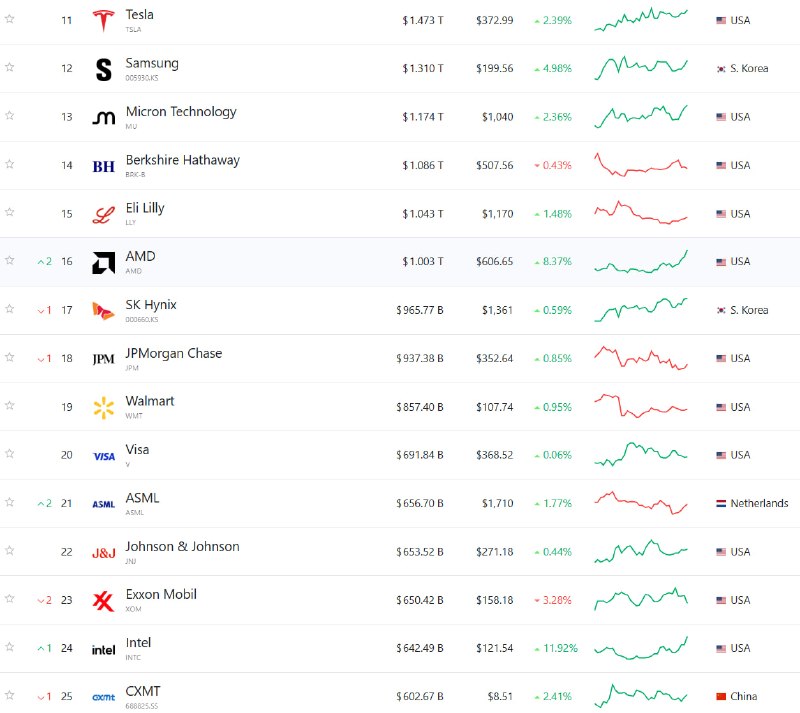The height and width of the screenshot is (713, 800).
Task: Open the Johnson & Johnson page
Action: pos(182,547)
